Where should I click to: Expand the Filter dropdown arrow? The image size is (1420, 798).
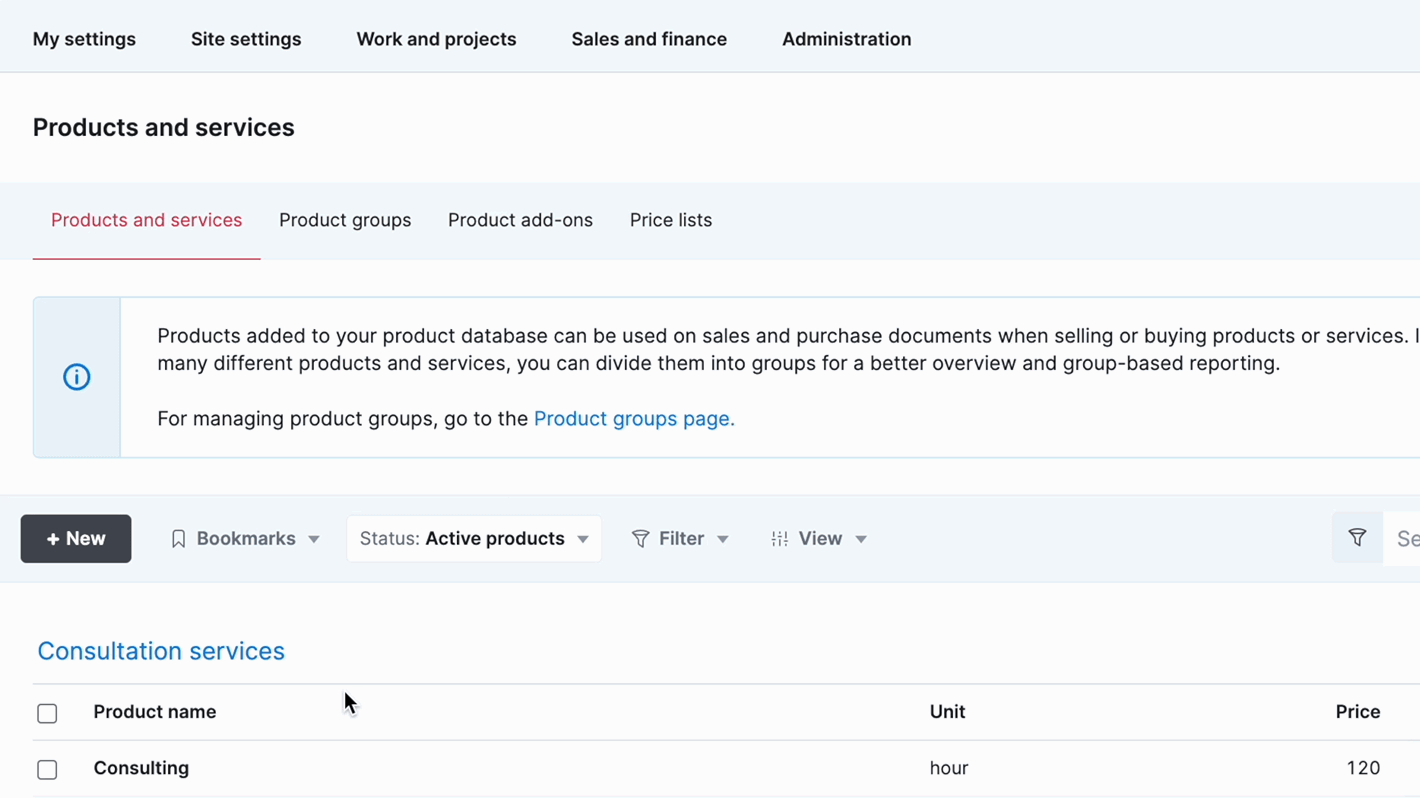723,539
